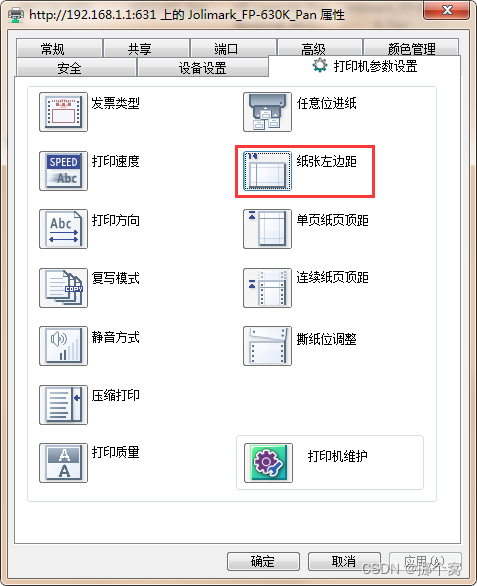Open the 设备设置 tab
Viewport: 477px width, 586px height.
(203, 68)
